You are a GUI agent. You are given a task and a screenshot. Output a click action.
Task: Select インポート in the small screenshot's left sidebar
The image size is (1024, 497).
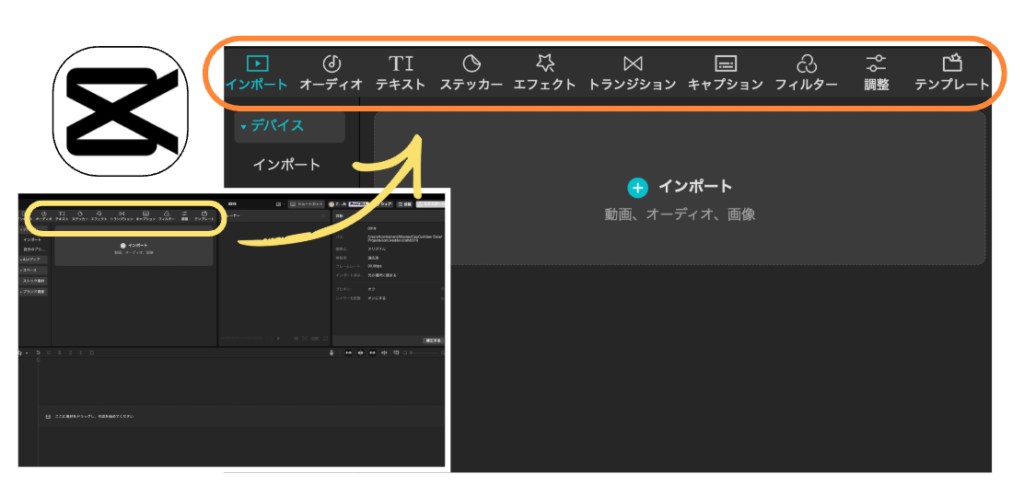[x=33, y=240]
